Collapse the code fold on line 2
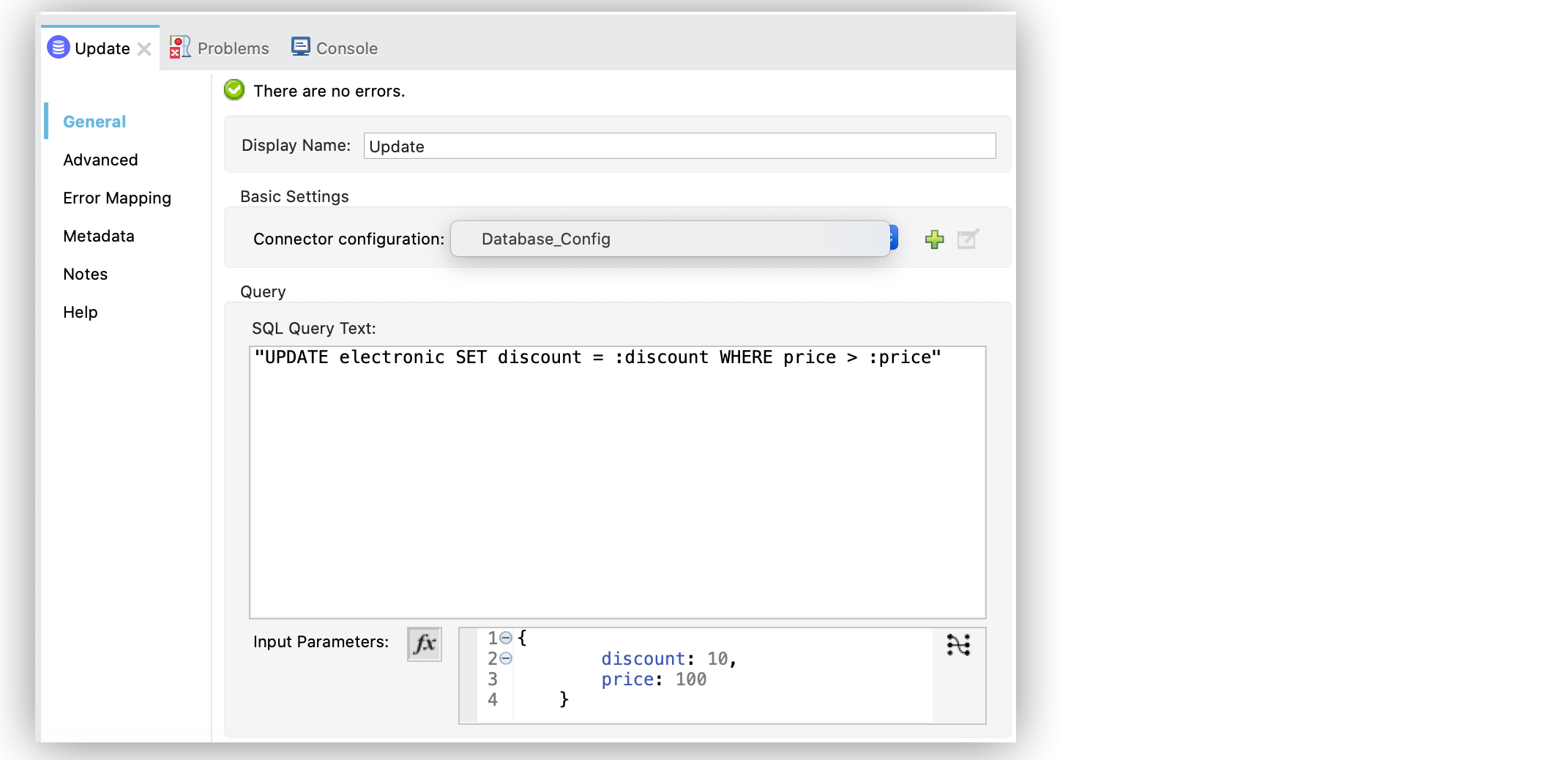 click(x=506, y=658)
